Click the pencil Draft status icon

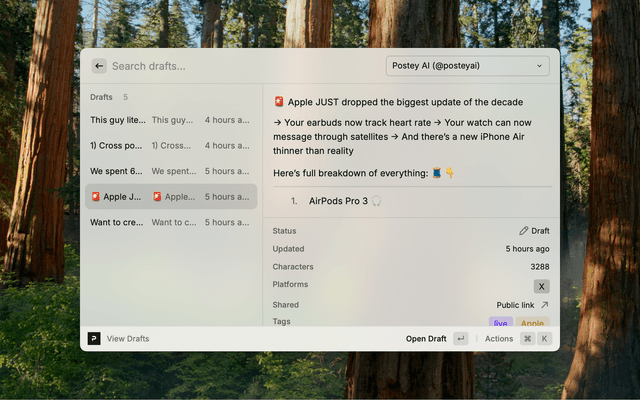[524, 231]
